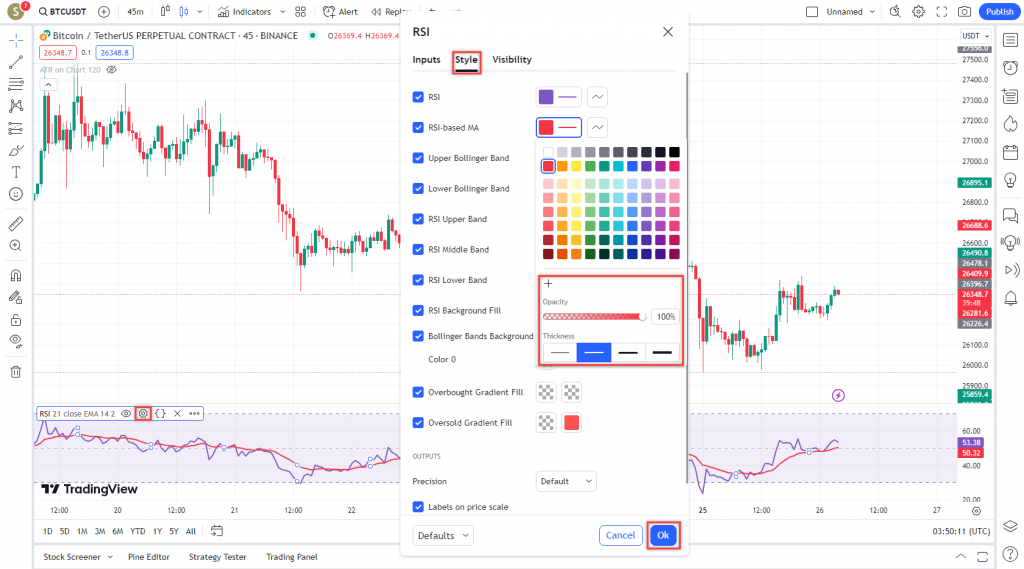
Task: Open the Defaults dropdown
Action: (443, 536)
